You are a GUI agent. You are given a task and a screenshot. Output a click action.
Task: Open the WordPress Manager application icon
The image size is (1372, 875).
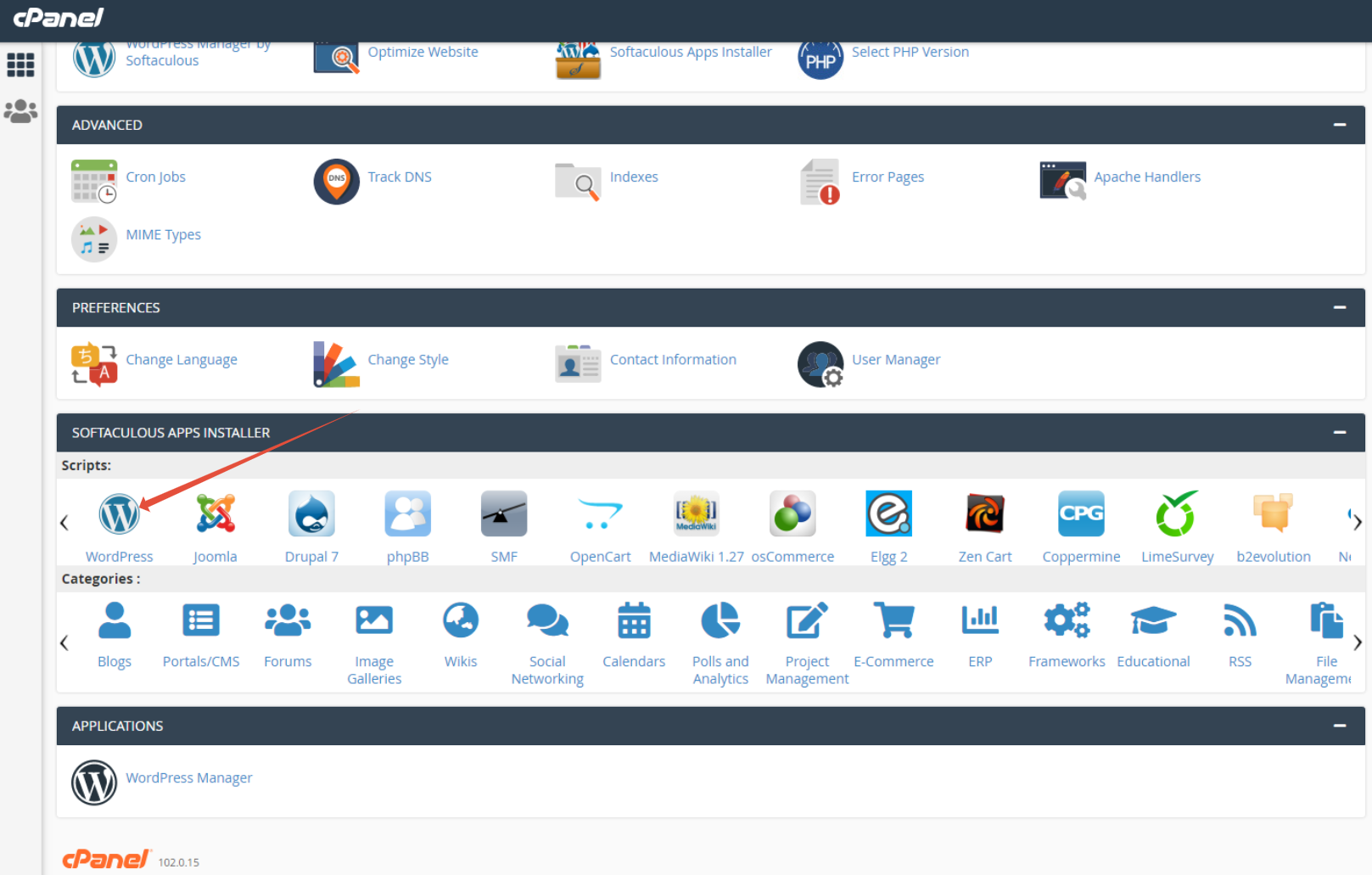(94, 782)
